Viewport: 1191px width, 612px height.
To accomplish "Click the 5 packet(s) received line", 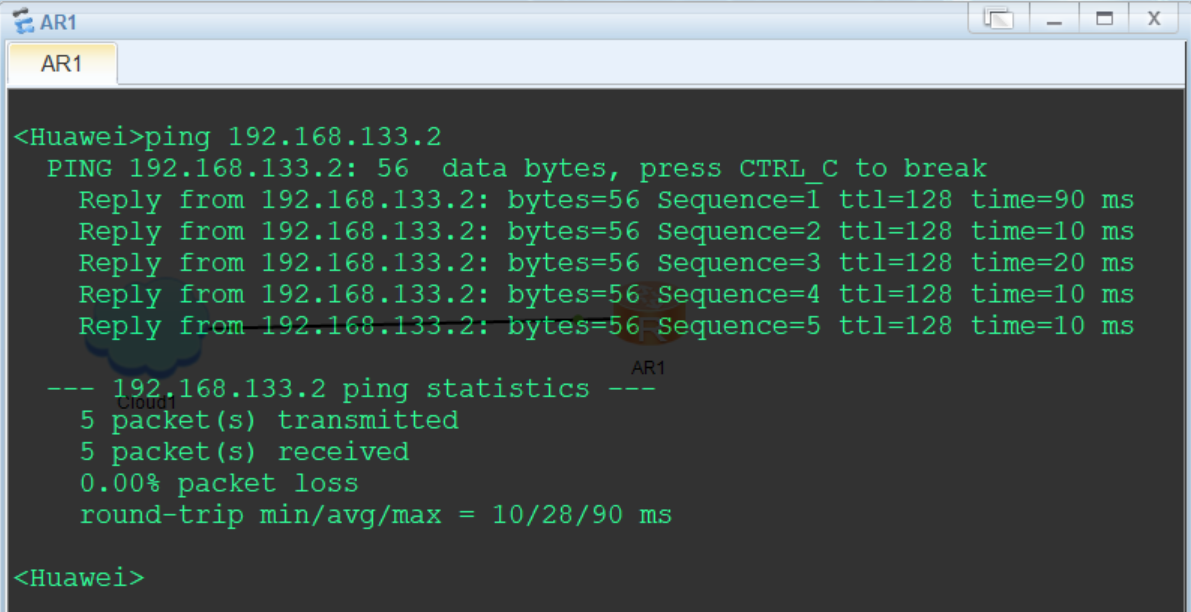I will tap(244, 452).
